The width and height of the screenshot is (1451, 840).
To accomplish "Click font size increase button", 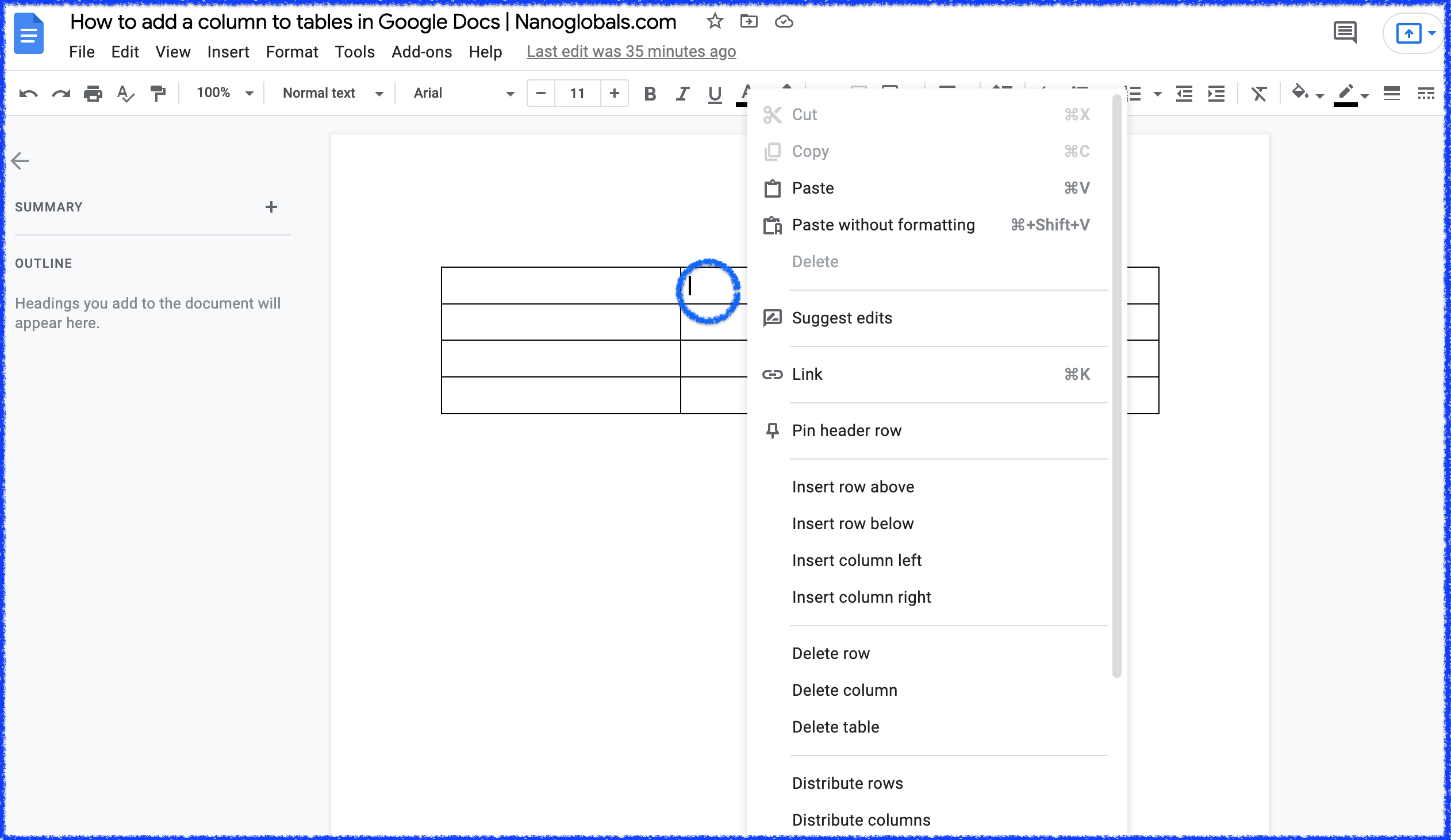I will [x=614, y=93].
